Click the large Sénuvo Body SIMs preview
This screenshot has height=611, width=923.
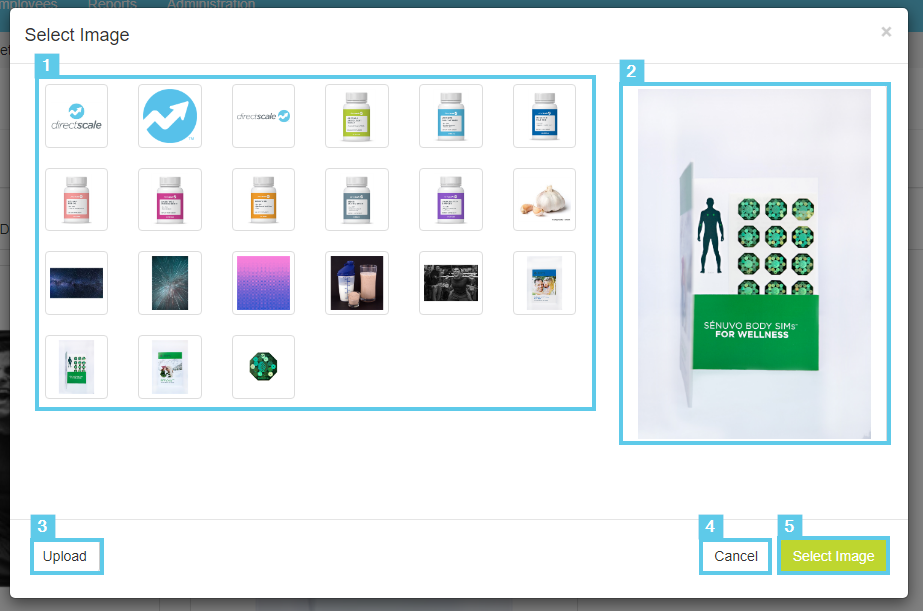click(754, 264)
